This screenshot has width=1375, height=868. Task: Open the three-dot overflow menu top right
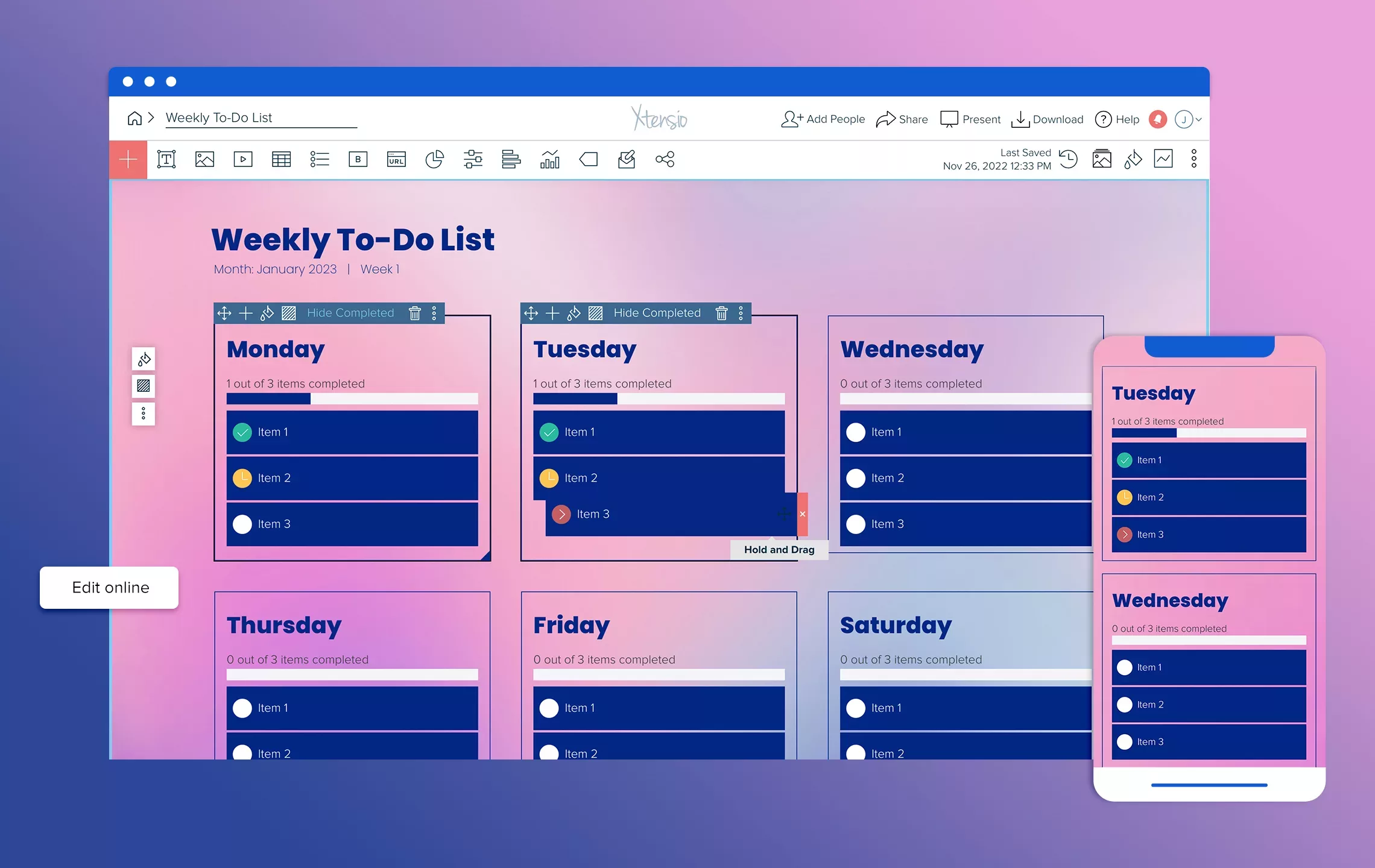1194,159
